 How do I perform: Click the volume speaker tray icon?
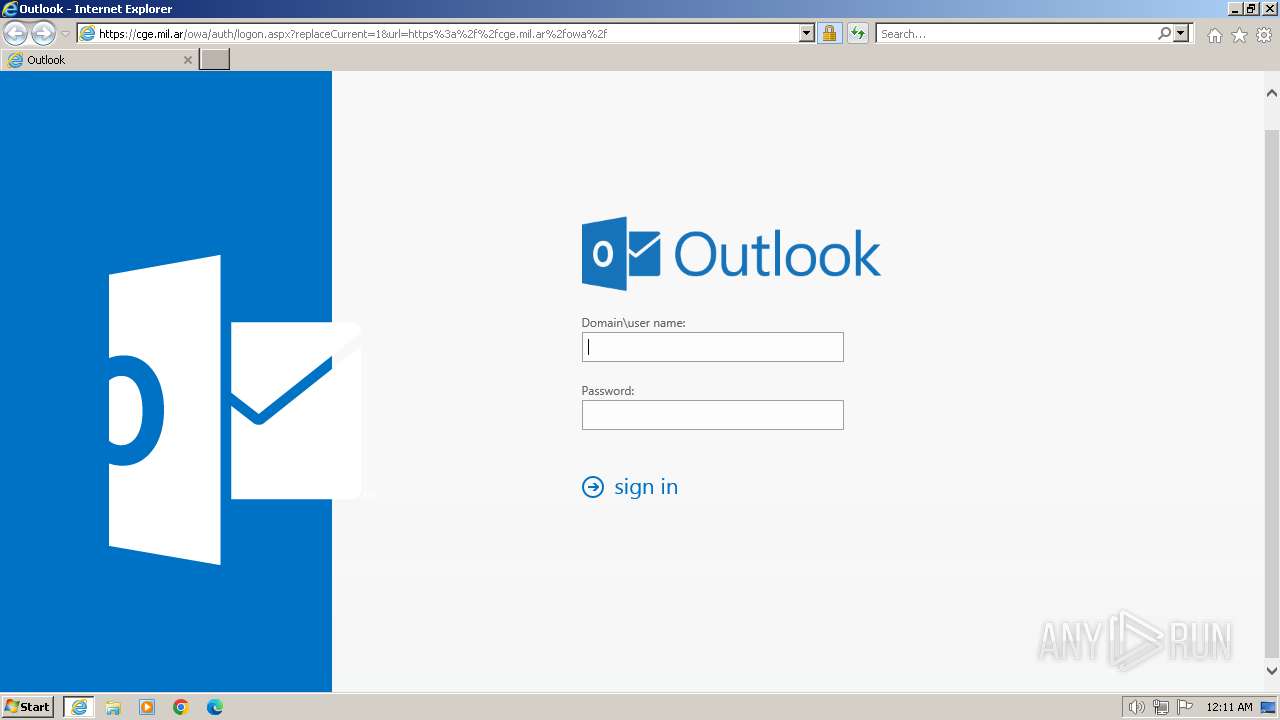click(1137, 707)
